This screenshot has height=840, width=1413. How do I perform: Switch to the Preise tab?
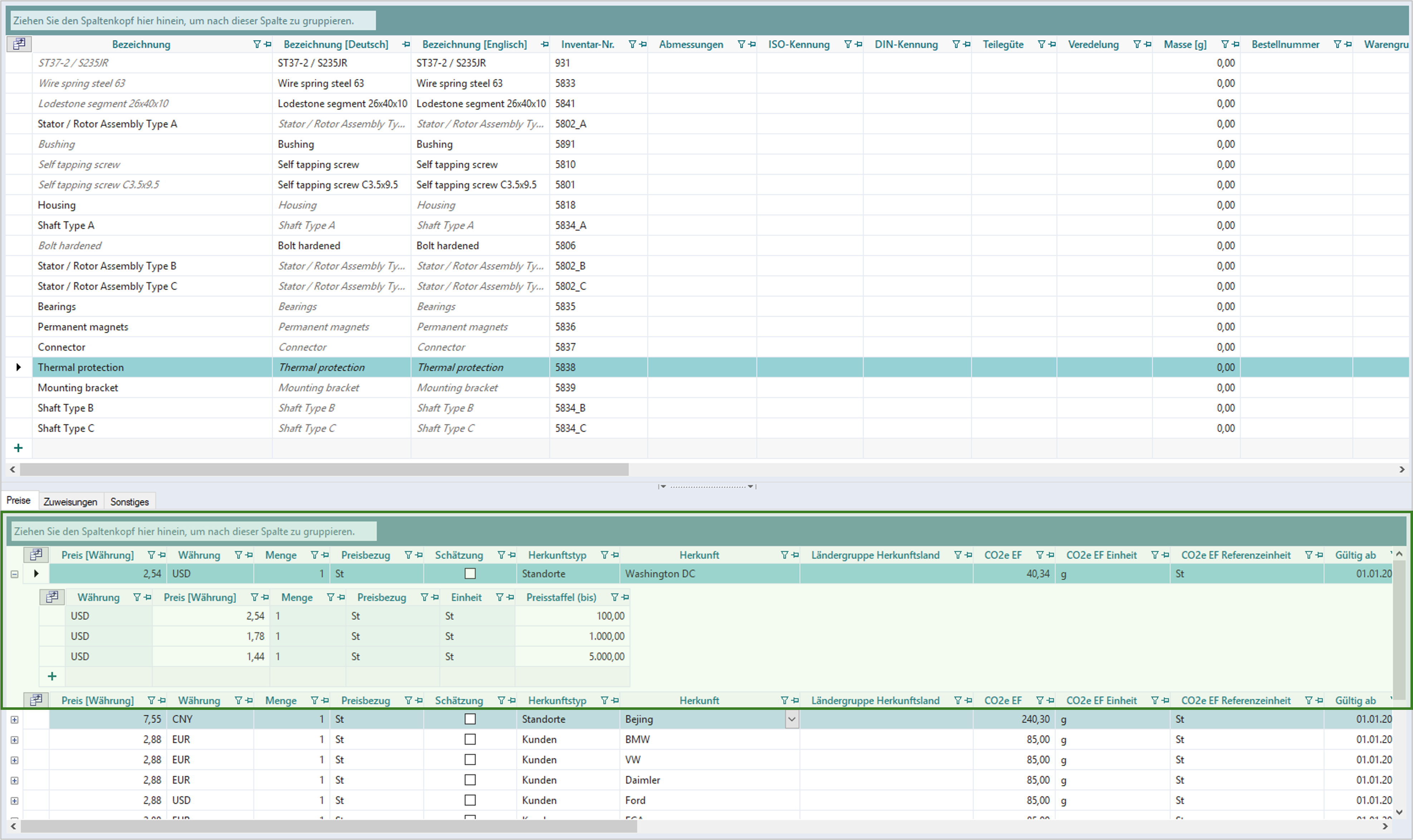click(x=19, y=500)
